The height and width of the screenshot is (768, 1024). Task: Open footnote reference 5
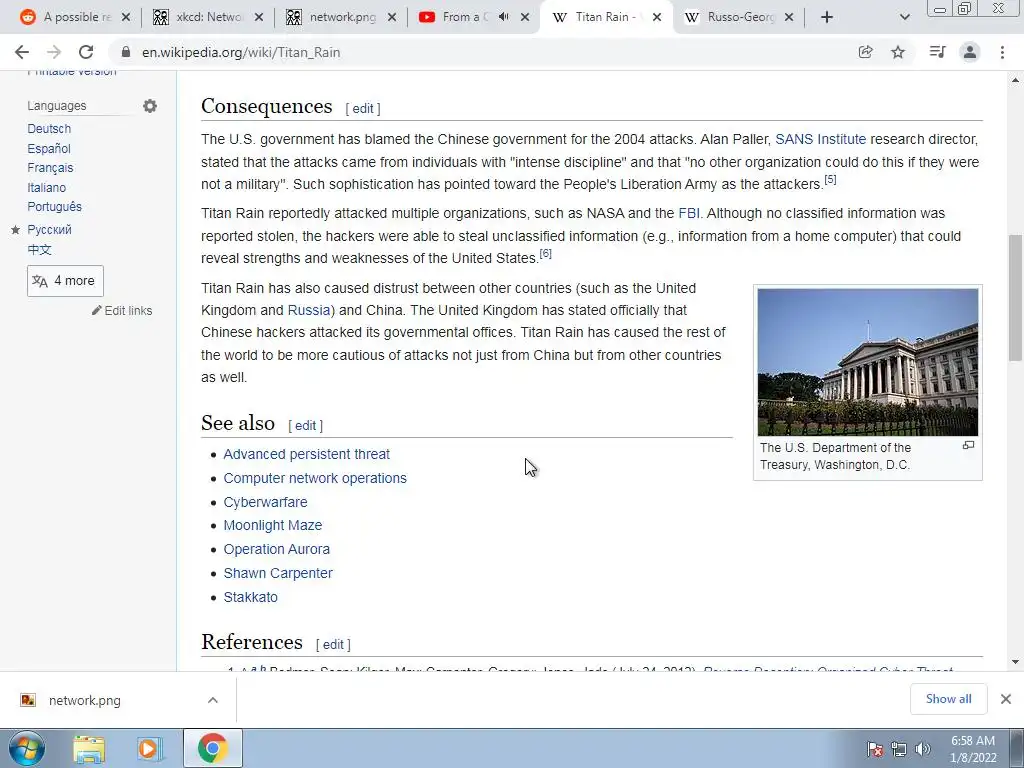coord(830,179)
